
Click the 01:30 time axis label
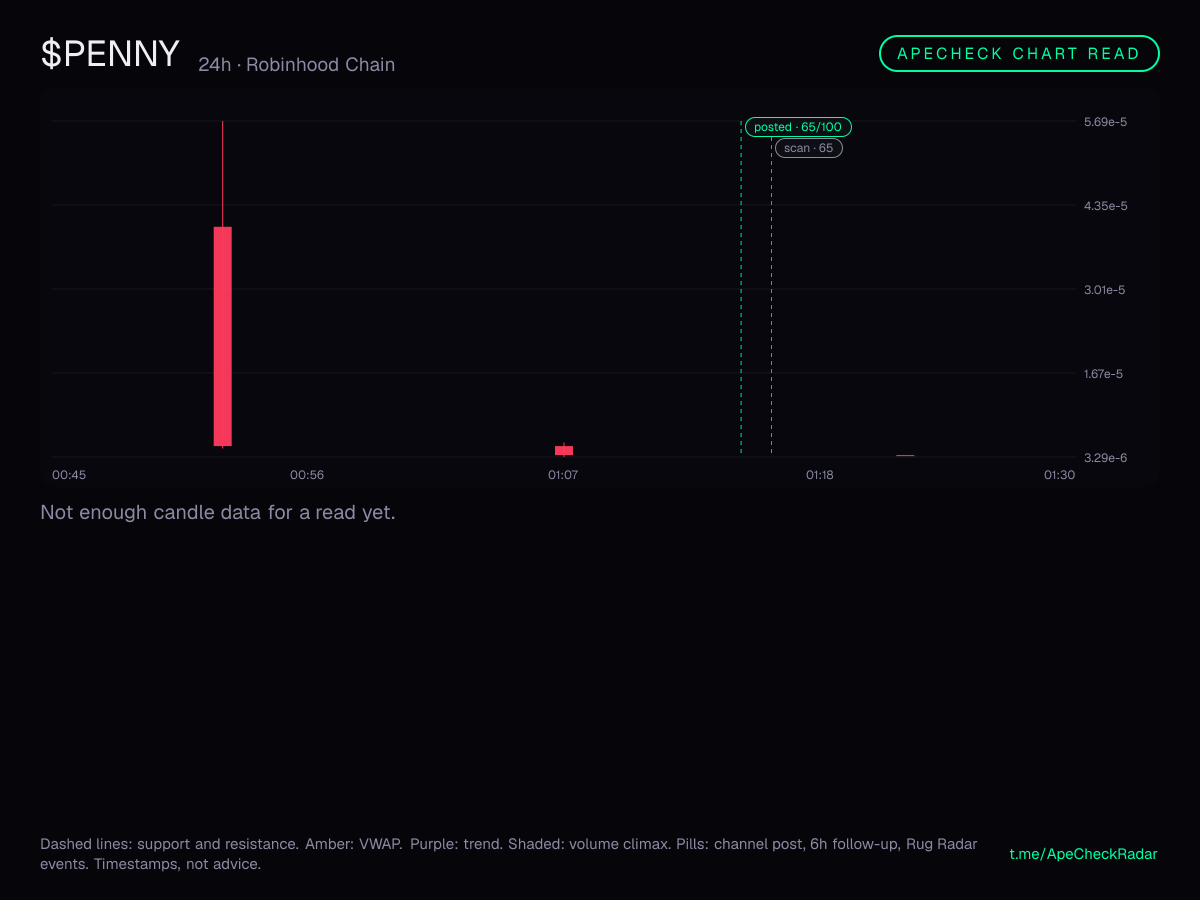1060,475
